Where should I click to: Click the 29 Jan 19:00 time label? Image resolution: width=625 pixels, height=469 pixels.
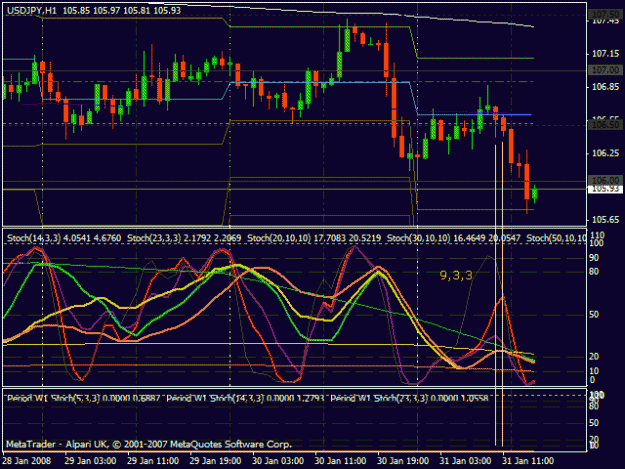(215, 461)
